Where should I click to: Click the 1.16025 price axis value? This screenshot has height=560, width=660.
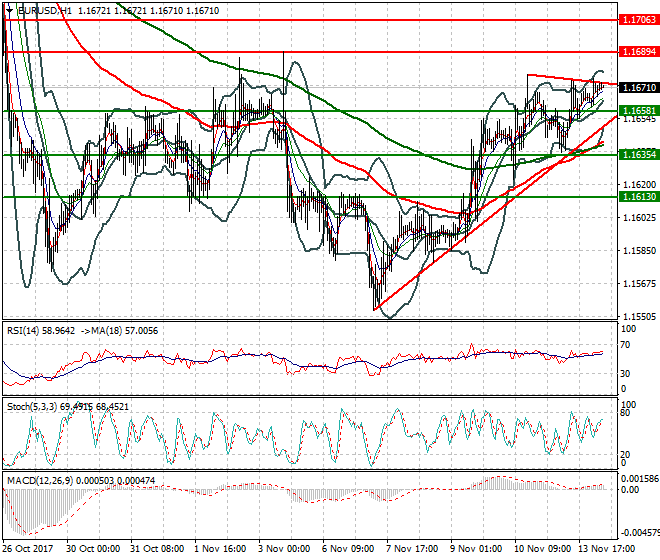click(x=639, y=217)
